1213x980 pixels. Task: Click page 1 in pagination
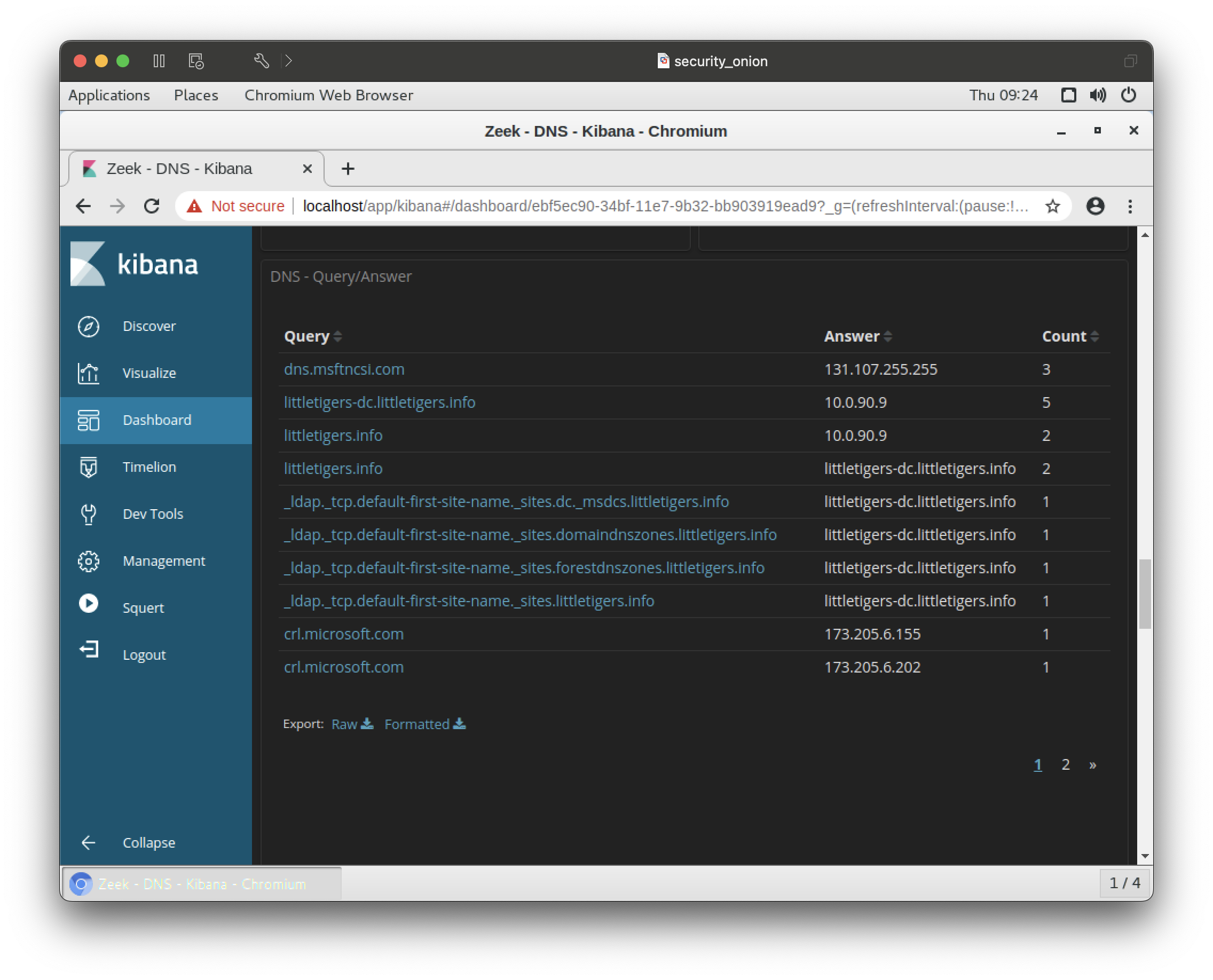coord(1037,764)
